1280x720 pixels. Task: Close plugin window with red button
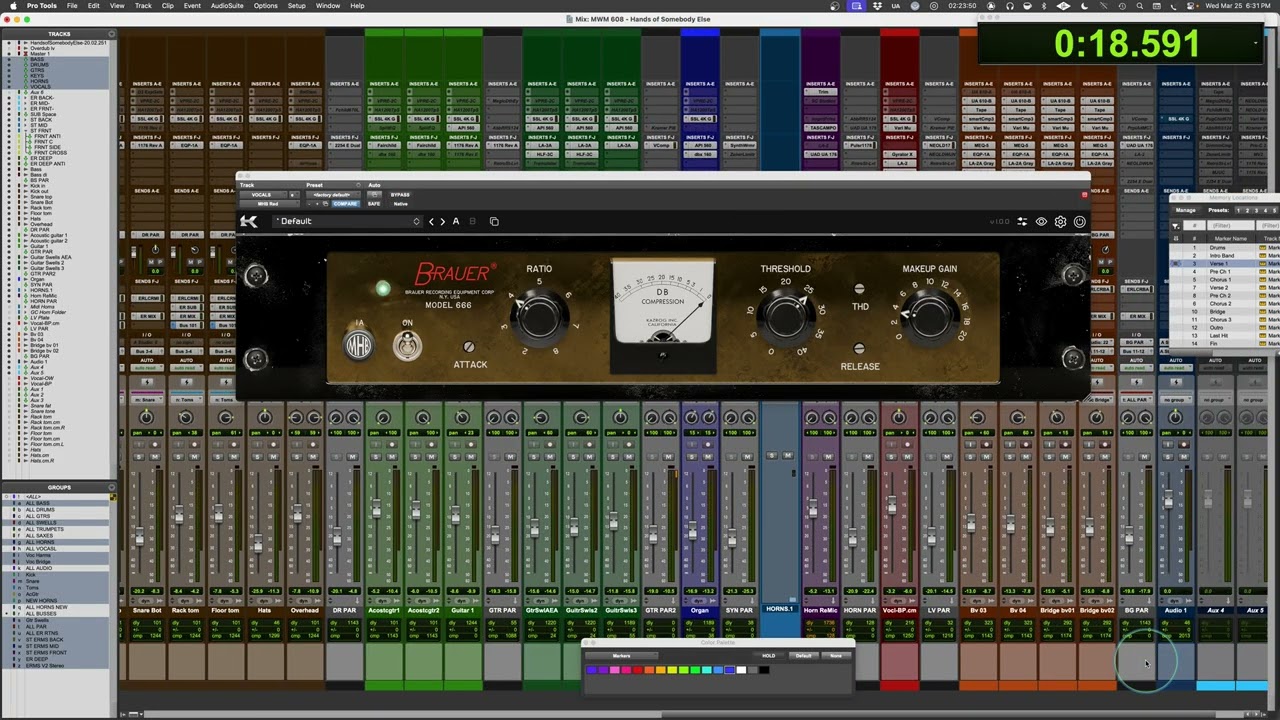[x=1084, y=195]
